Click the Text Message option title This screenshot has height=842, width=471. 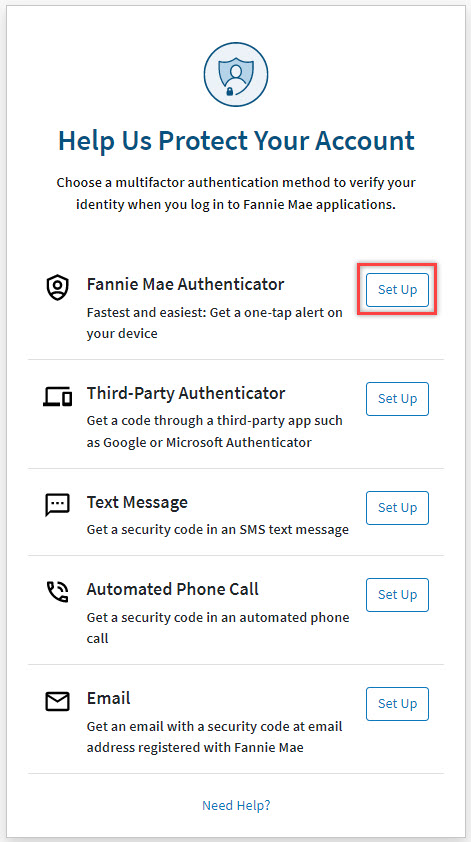[x=137, y=503]
